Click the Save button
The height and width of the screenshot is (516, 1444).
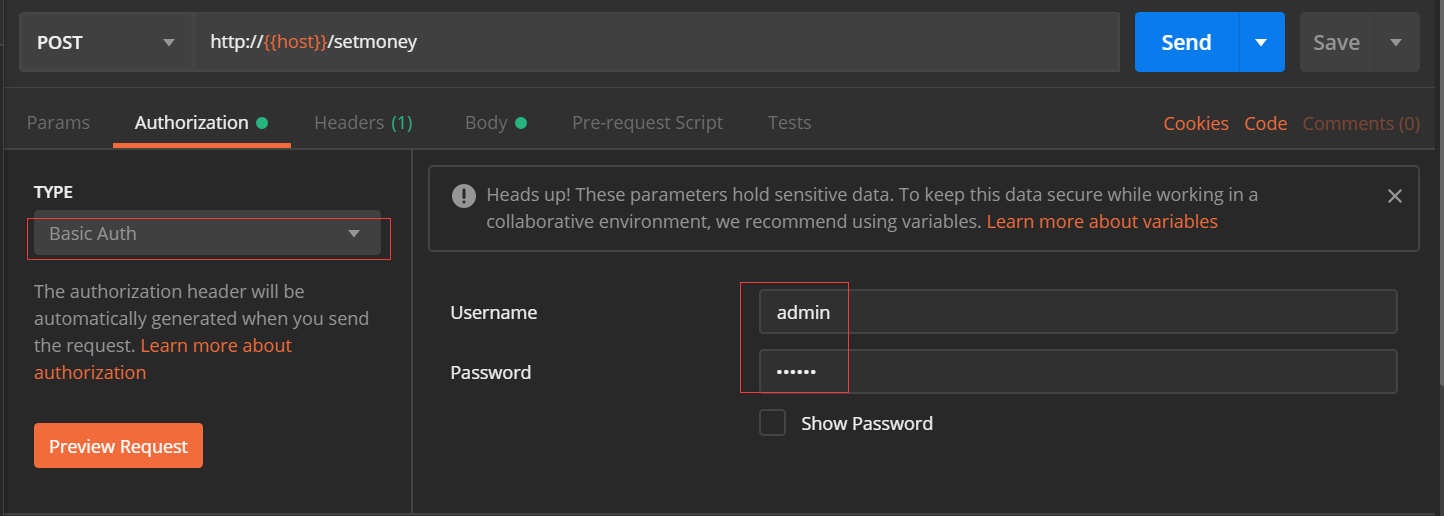click(1336, 42)
